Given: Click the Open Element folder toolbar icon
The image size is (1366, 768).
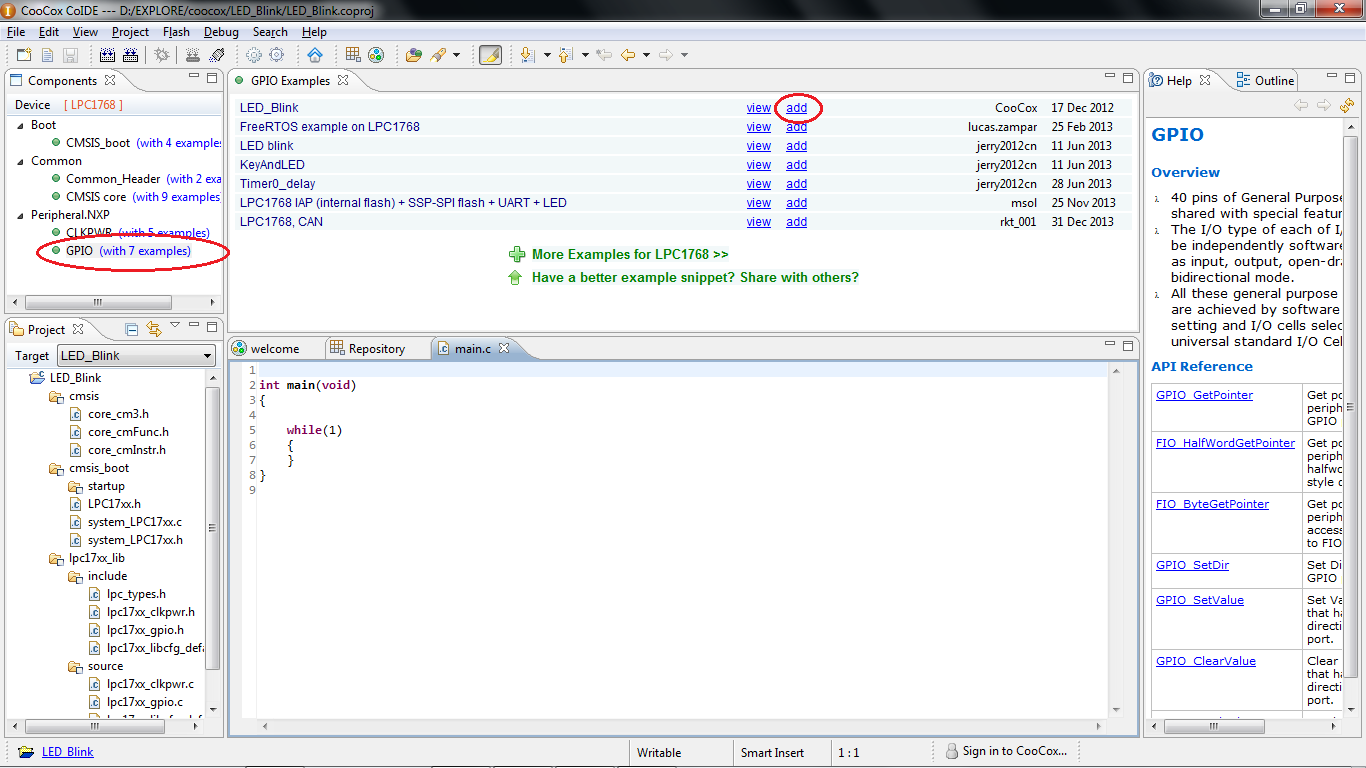Looking at the screenshot, I should point(414,55).
